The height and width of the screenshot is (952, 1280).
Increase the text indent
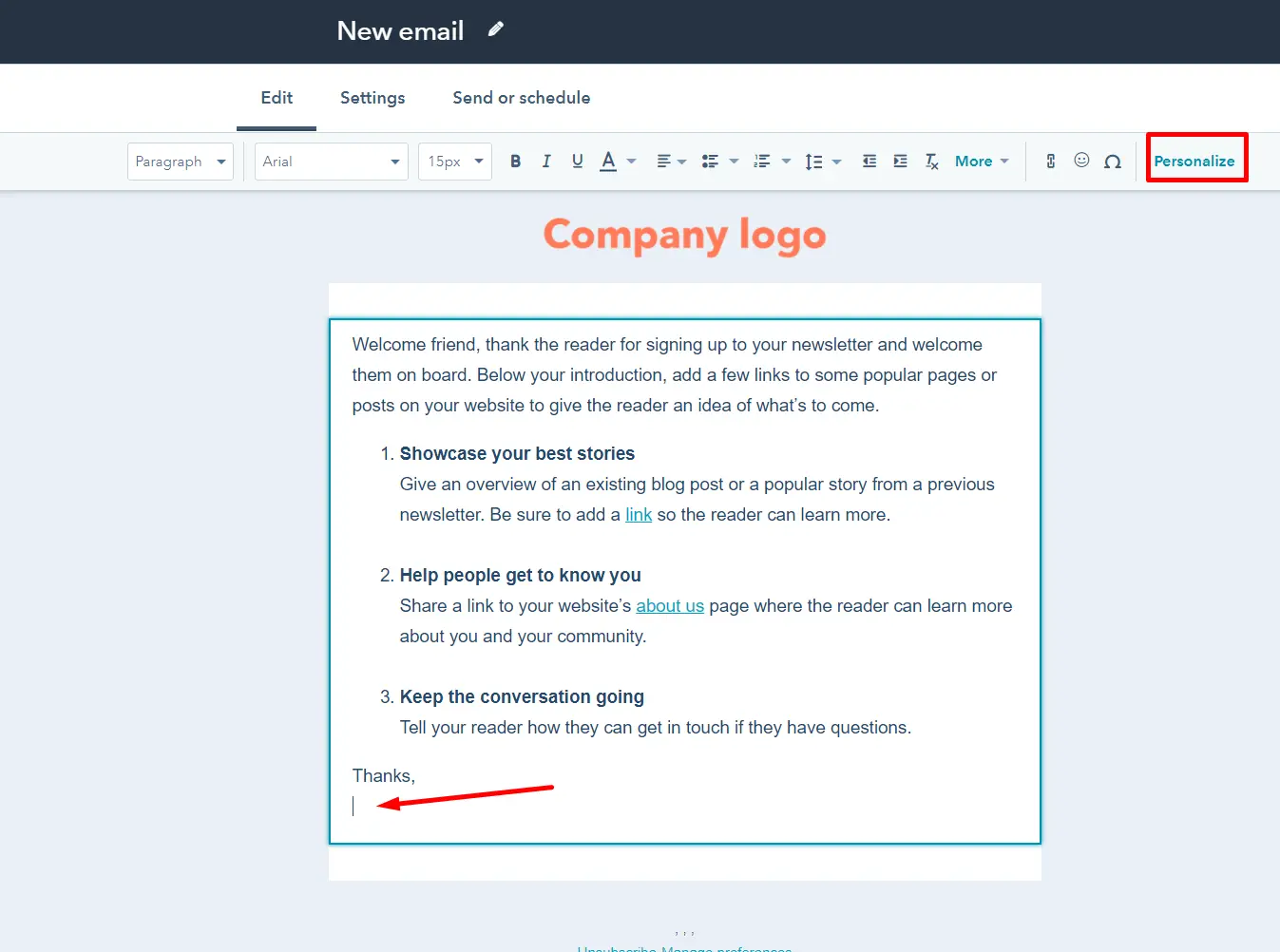click(900, 161)
